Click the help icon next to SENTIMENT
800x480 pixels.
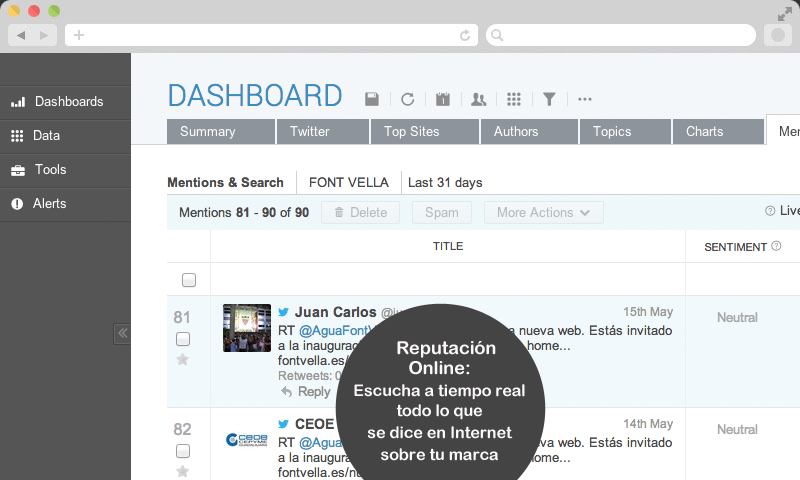pyautogui.click(x=776, y=246)
